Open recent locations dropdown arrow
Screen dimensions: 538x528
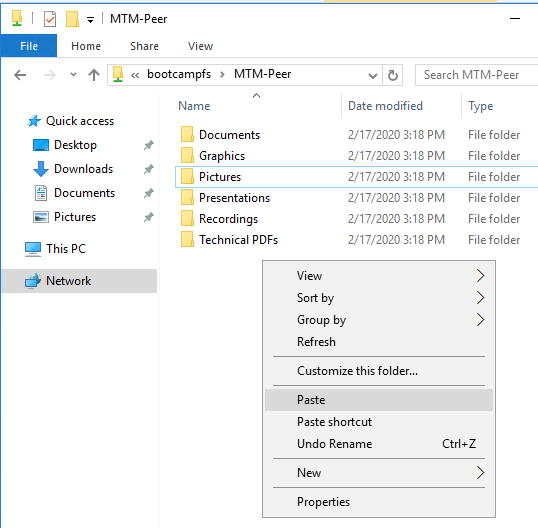point(73,74)
